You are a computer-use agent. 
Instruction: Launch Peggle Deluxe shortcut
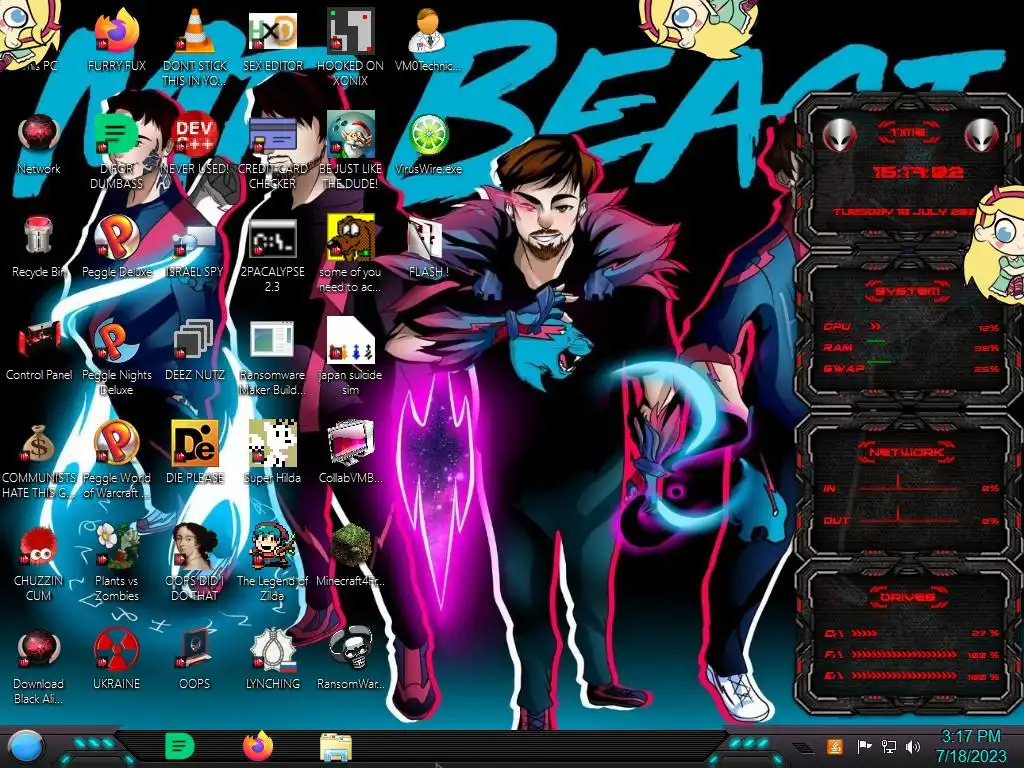(x=116, y=236)
